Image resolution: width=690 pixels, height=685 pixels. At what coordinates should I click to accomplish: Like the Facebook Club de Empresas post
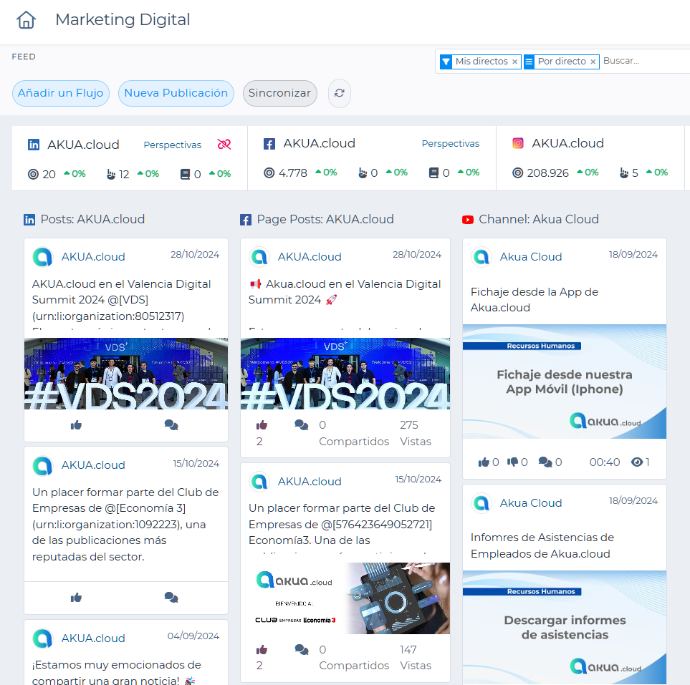pos(262,649)
